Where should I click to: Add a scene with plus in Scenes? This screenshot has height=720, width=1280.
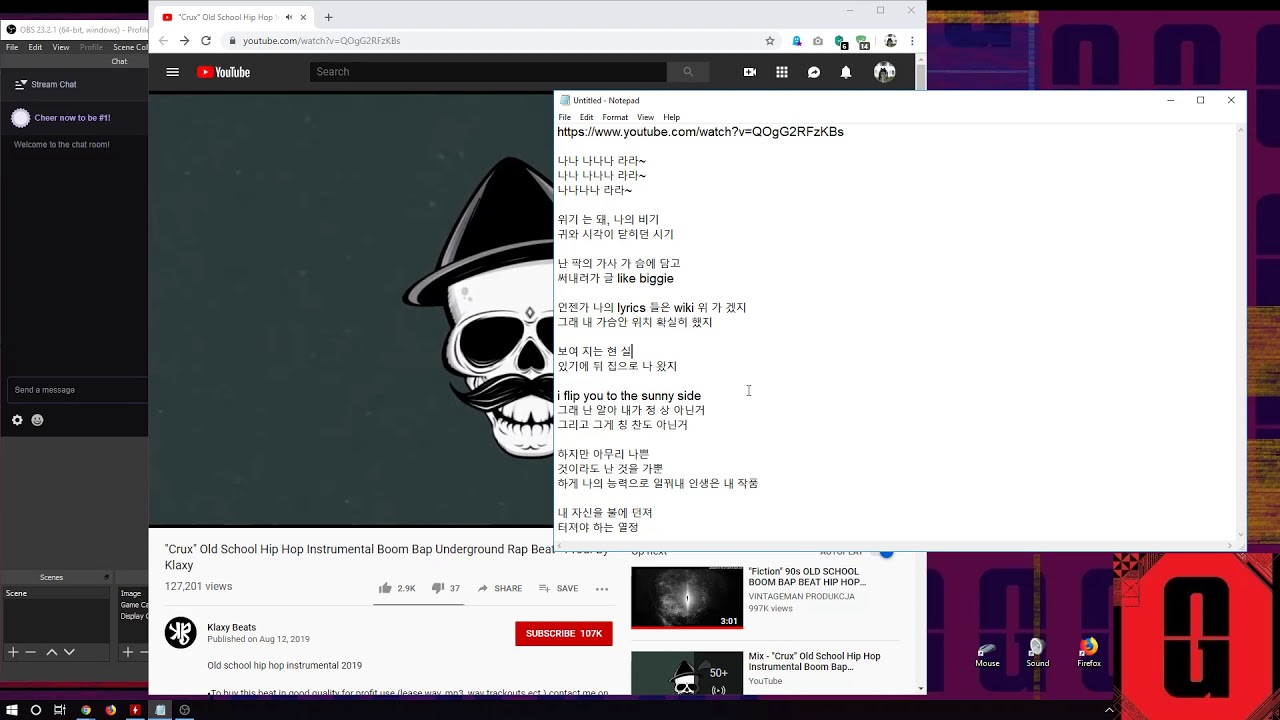(x=13, y=652)
